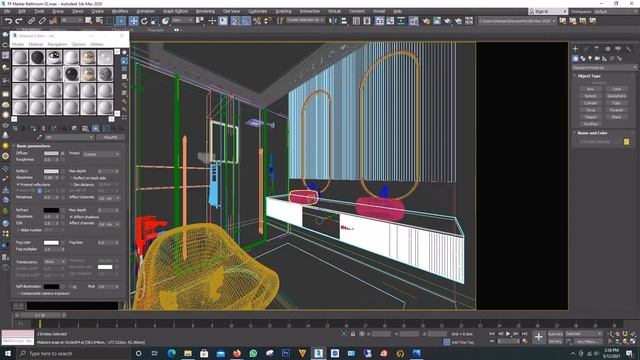The image size is (640, 360).
Task: Open the Hierarchy tab in command panel
Action: (x=597, y=49)
